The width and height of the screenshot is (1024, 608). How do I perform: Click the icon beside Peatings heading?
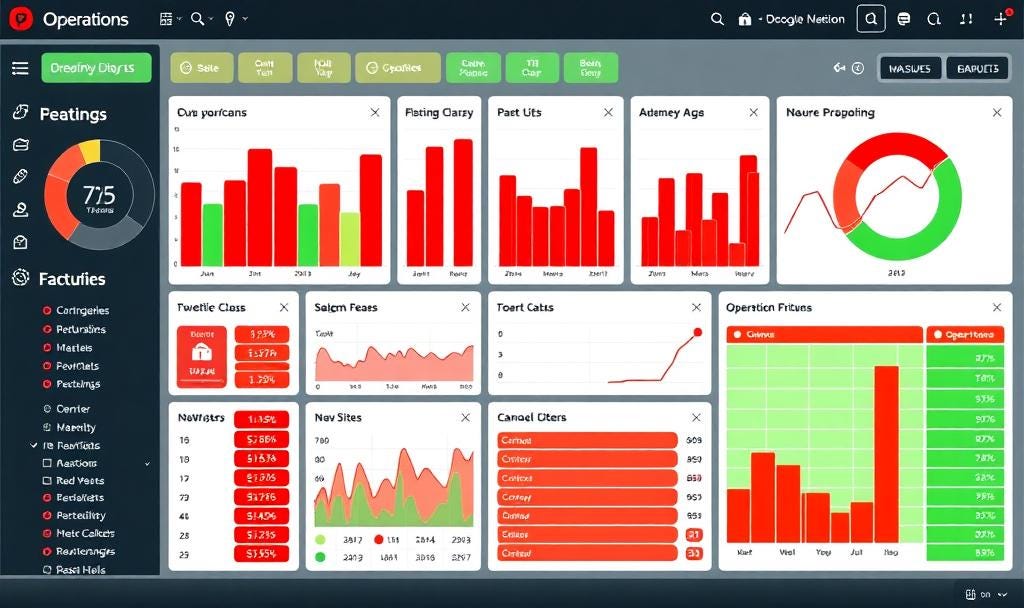tap(20, 112)
